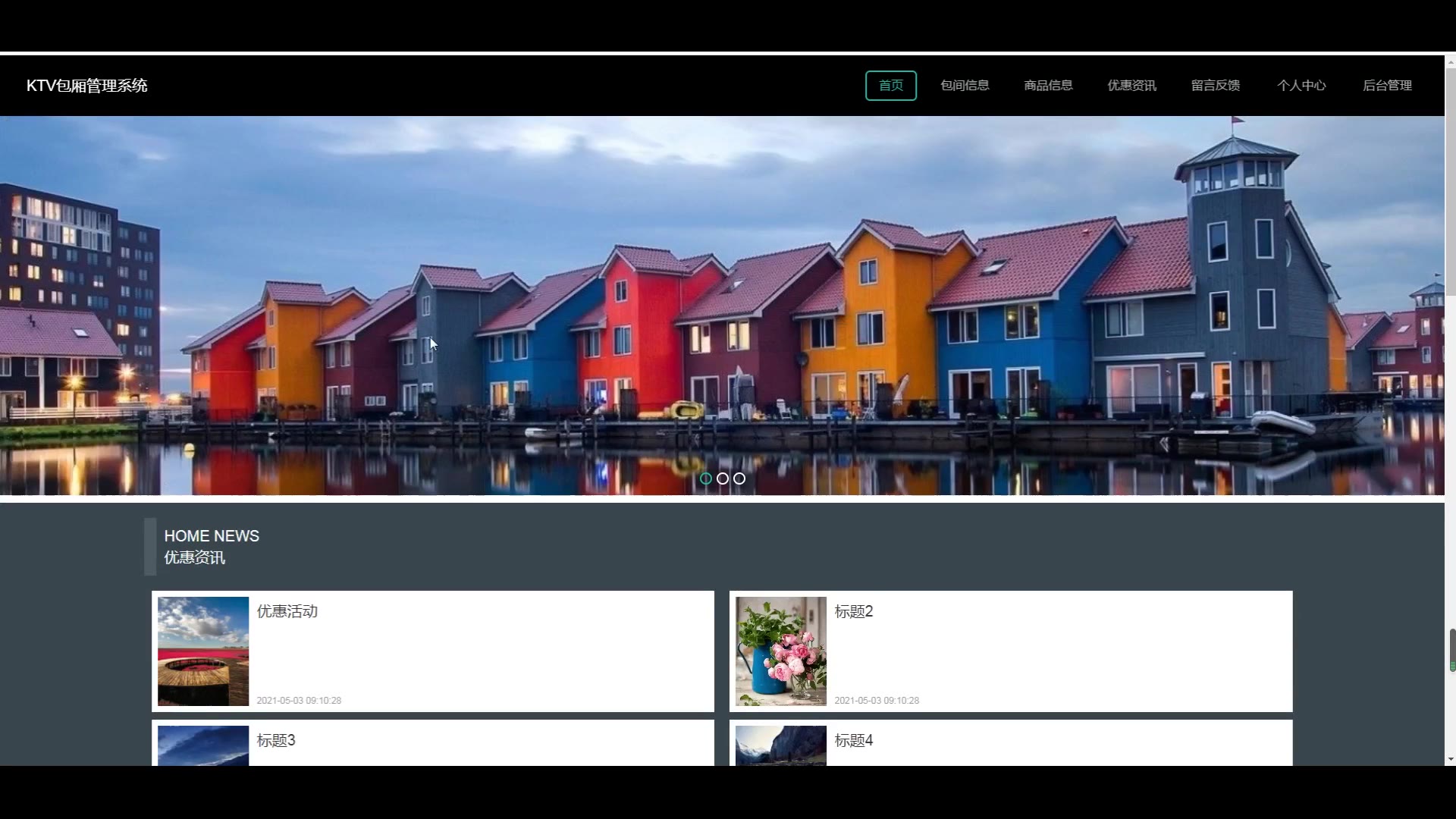Click the 标题4 news title
This screenshot has width=1456, height=819.
853,740
